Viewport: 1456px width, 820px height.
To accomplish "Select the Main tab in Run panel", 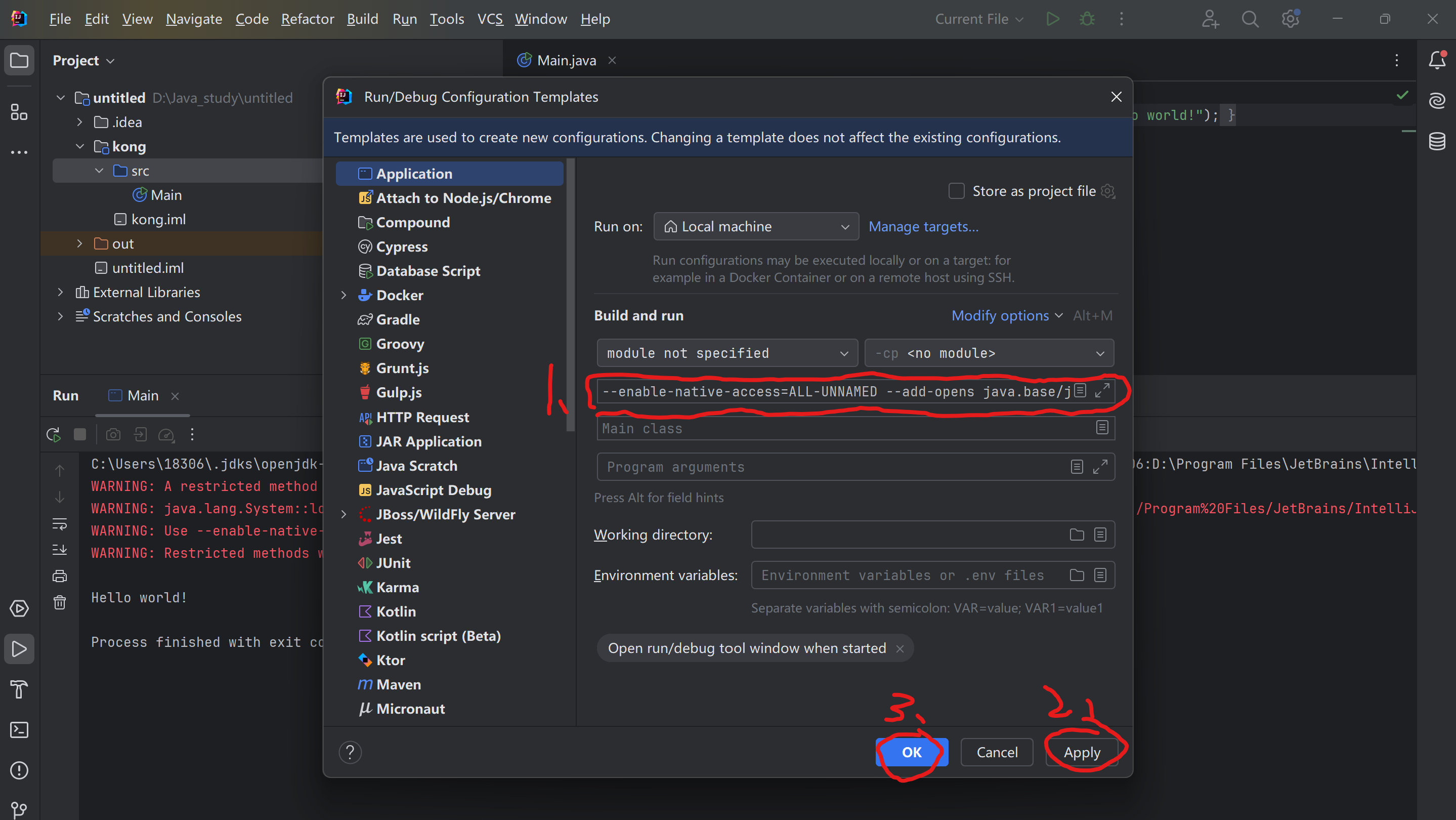I will pyautogui.click(x=143, y=395).
